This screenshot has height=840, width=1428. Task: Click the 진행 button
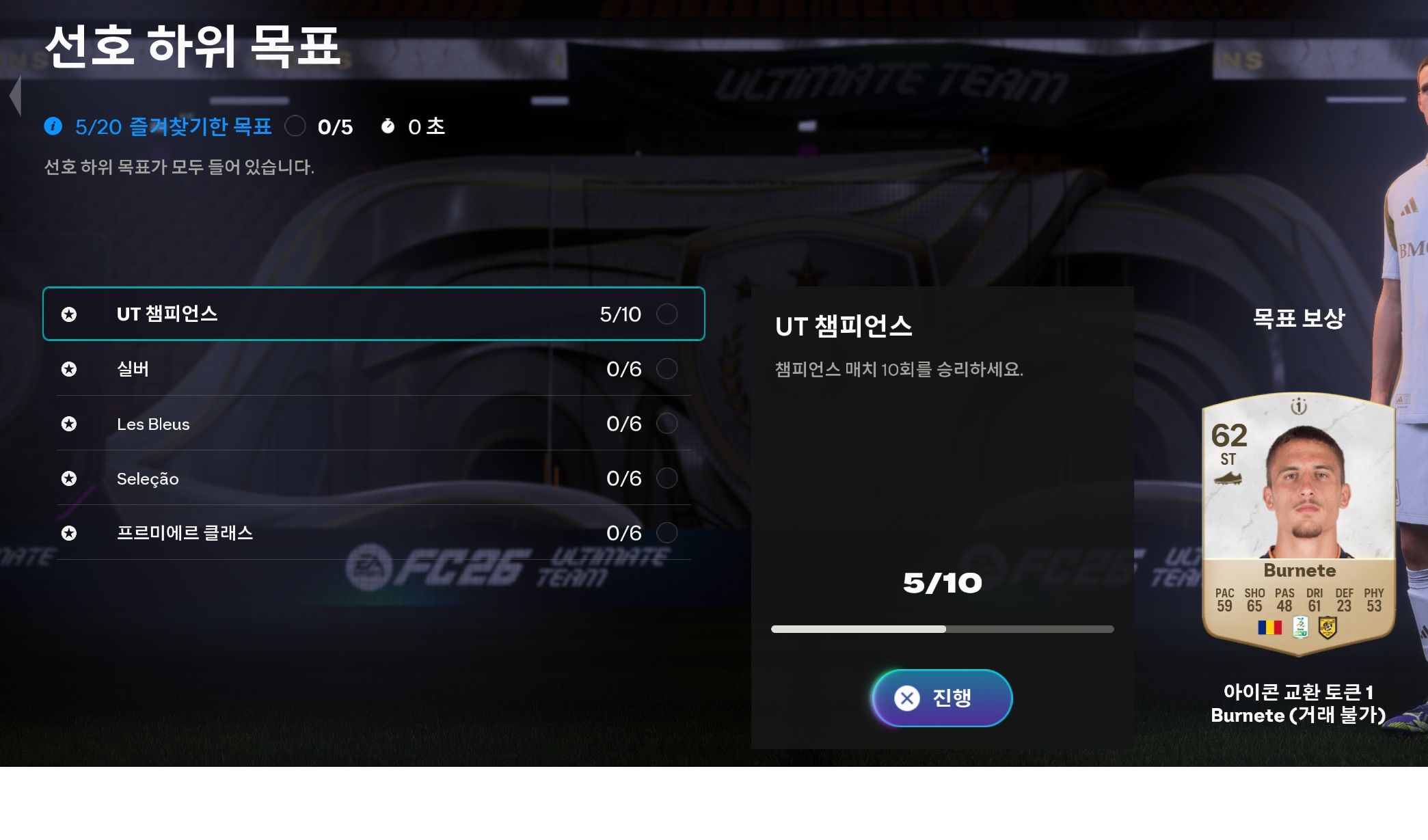[942, 698]
